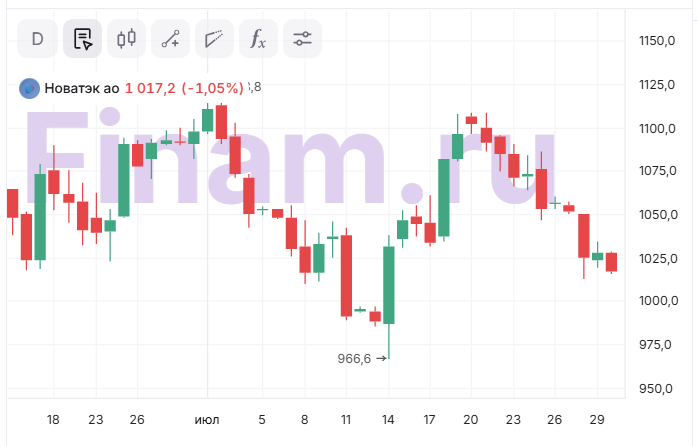Click date 18 on the time axis
The image size is (698, 446).
tap(53, 419)
